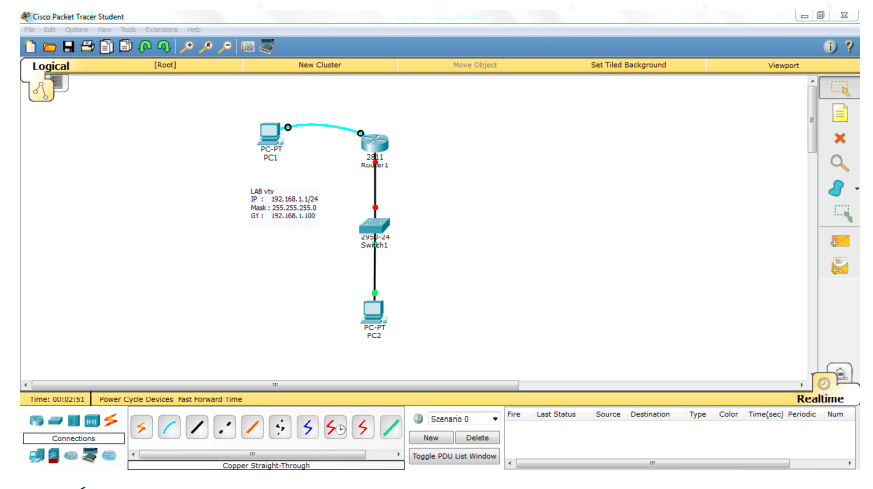Screen dimensions: 873x489
Task: Pick the blue Coaxial cable
Action: coord(307,428)
